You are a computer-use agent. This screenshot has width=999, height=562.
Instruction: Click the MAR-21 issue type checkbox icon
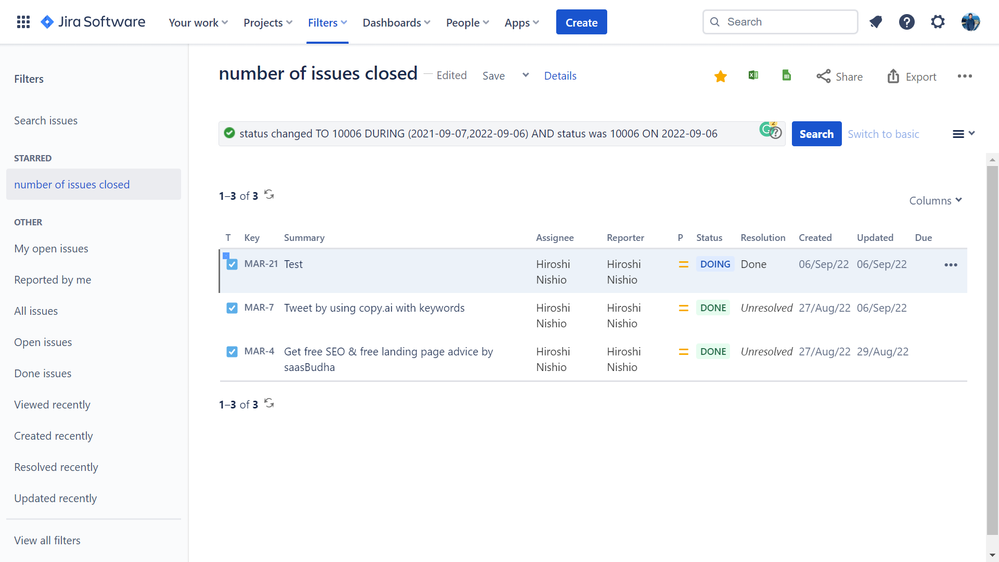click(232, 264)
